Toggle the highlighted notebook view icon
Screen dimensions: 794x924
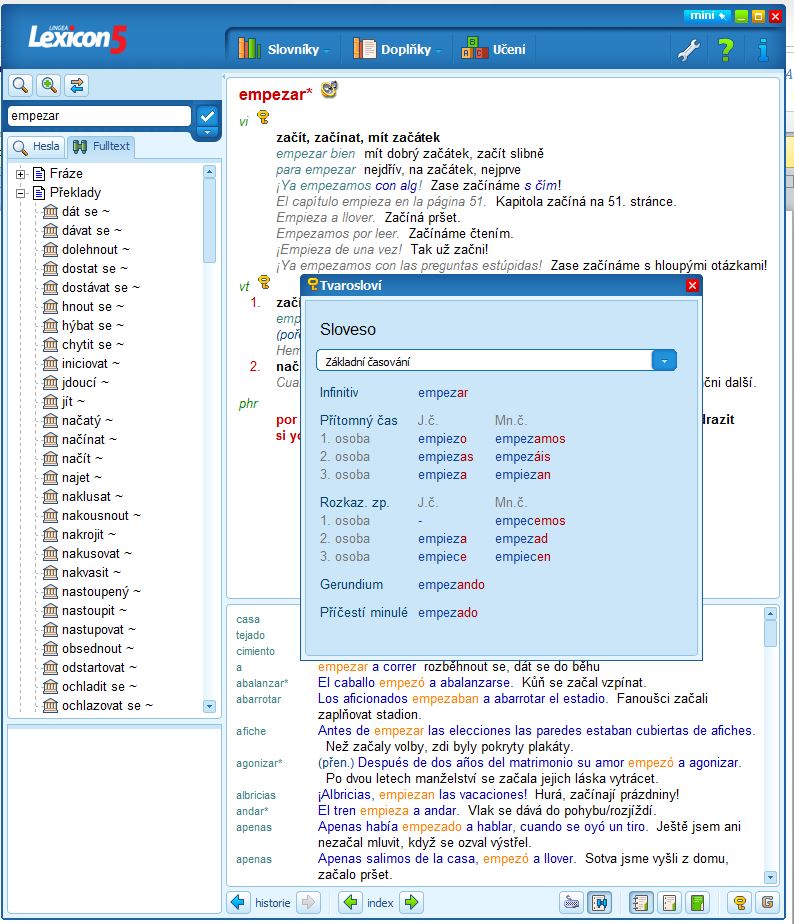coord(640,902)
